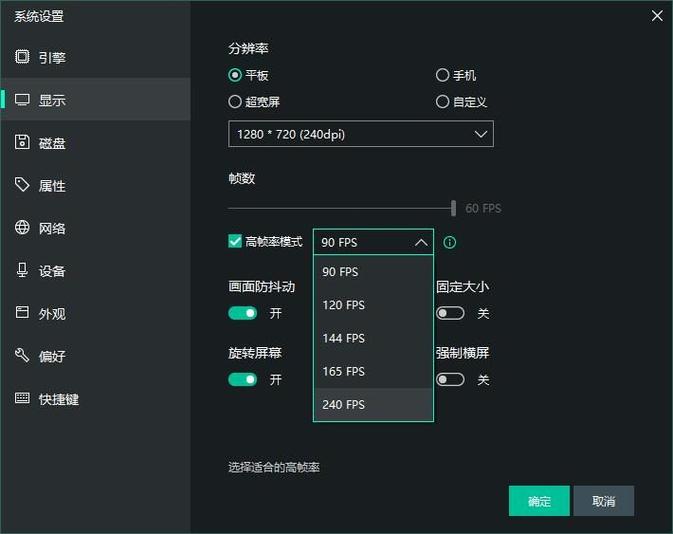
Task: Click the network (网络) globe icon
Action: click(x=22, y=227)
